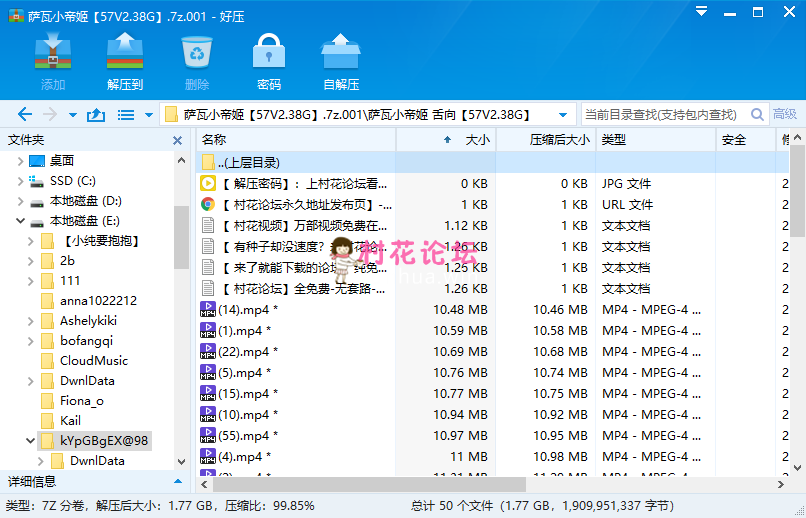Image resolution: width=806 pixels, height=518 pixels.
Task: Select the (15).mp4 file icon
Action: tap(208, 394)
